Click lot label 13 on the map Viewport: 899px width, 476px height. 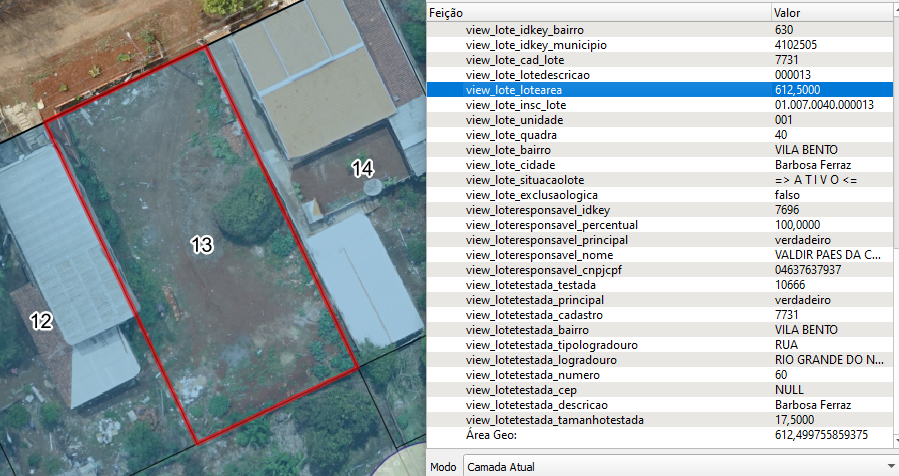click(x=202, y=245)
